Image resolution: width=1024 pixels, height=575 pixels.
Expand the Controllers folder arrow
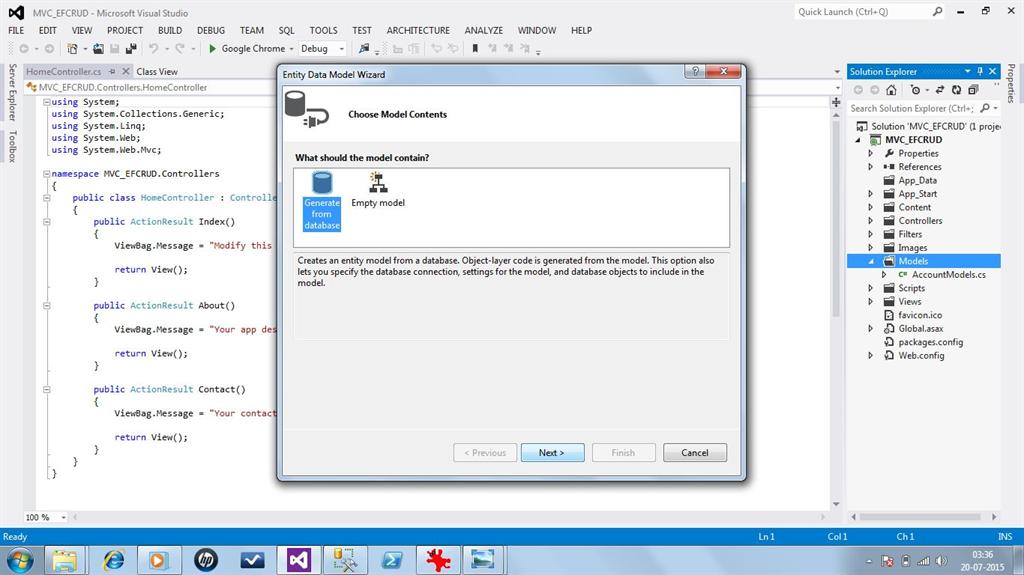tap(871, 221)
